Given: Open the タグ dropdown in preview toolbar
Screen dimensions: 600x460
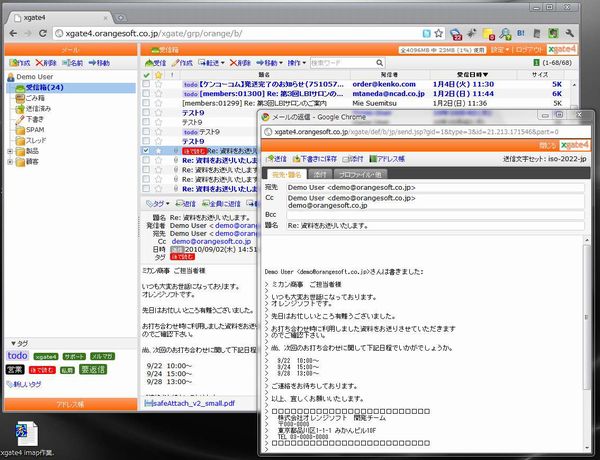Looking at the screenshot, I should pos(157,204).
